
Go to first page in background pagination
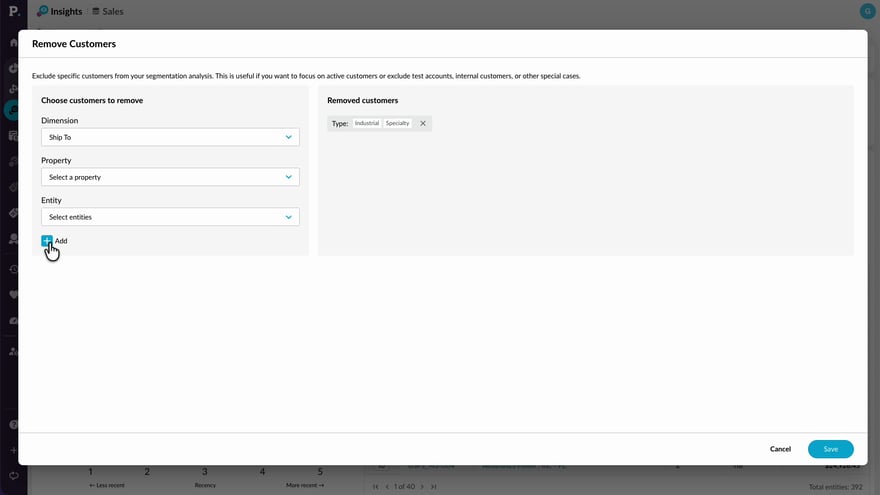(x=375, y=487)
